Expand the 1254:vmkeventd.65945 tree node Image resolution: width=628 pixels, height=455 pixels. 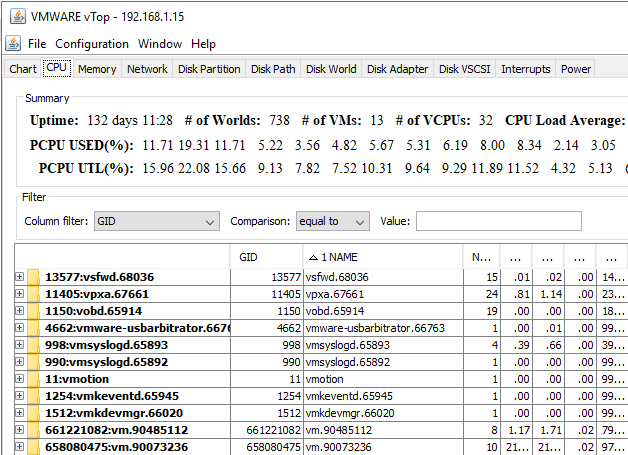[x=19, y=395]
